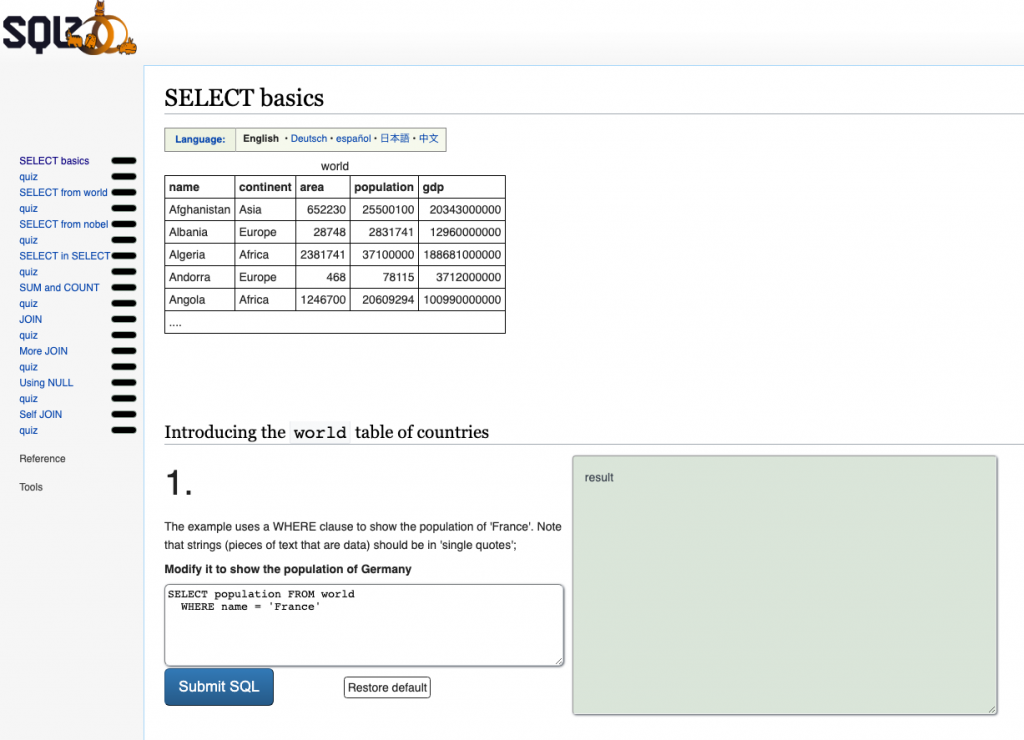Switch language to 中文
Viewport: 1024px width, 740px height.
(x=429, y=139)
